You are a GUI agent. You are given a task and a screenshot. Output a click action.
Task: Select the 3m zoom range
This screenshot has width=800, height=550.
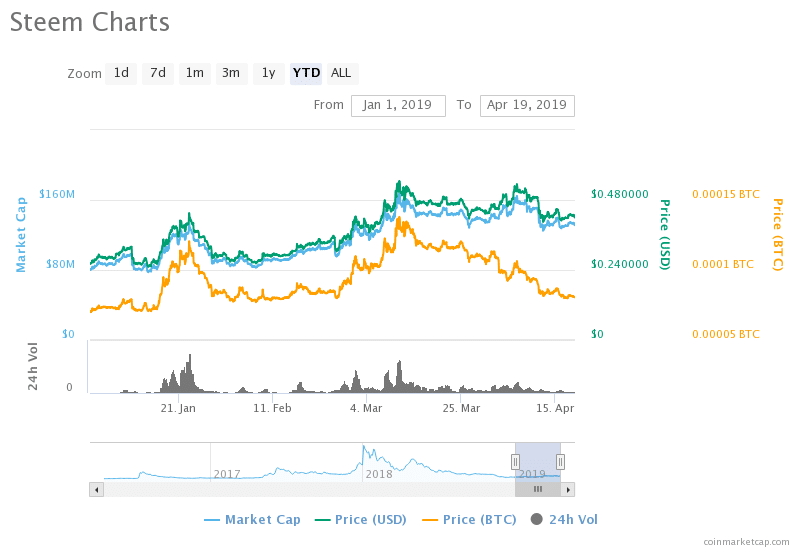231,73
